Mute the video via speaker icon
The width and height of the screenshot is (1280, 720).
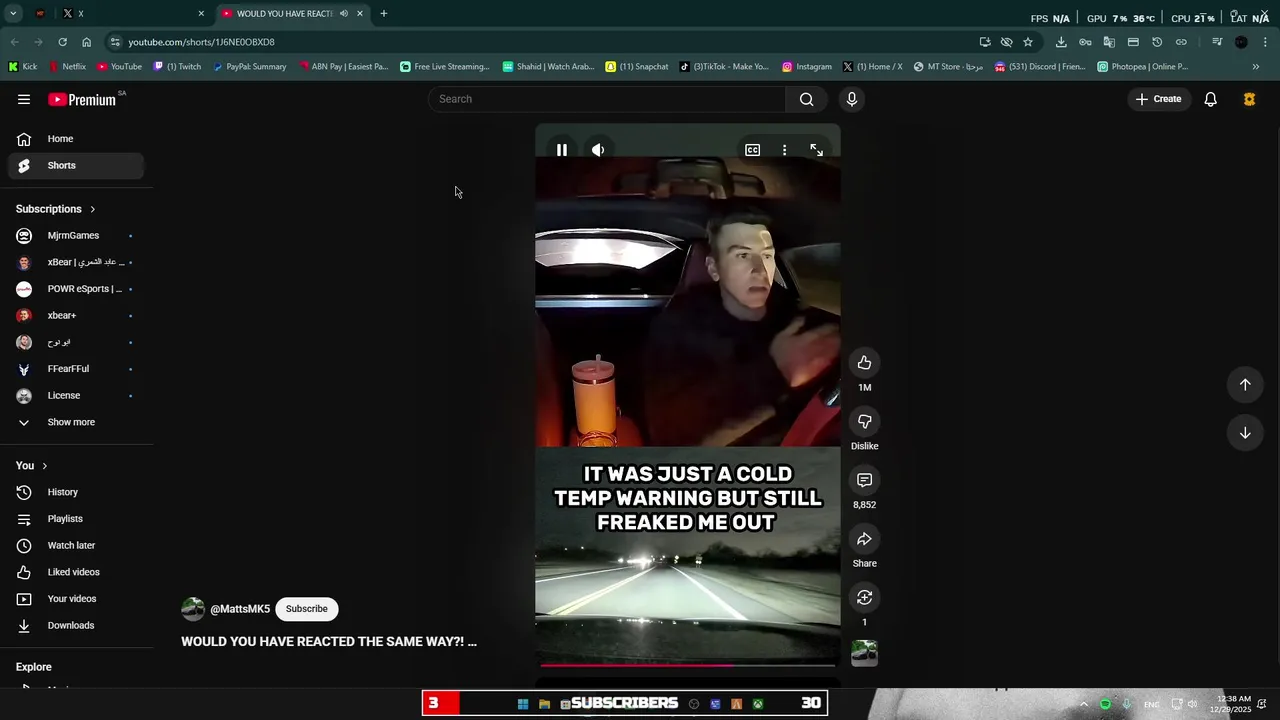(598, 150)
